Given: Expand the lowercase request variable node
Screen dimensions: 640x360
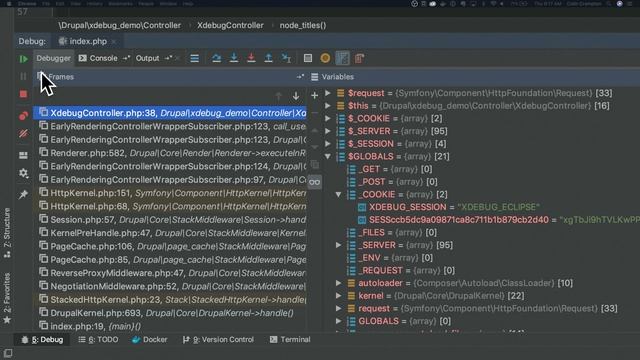Looking at the screenshot, I should pos(338,308).
